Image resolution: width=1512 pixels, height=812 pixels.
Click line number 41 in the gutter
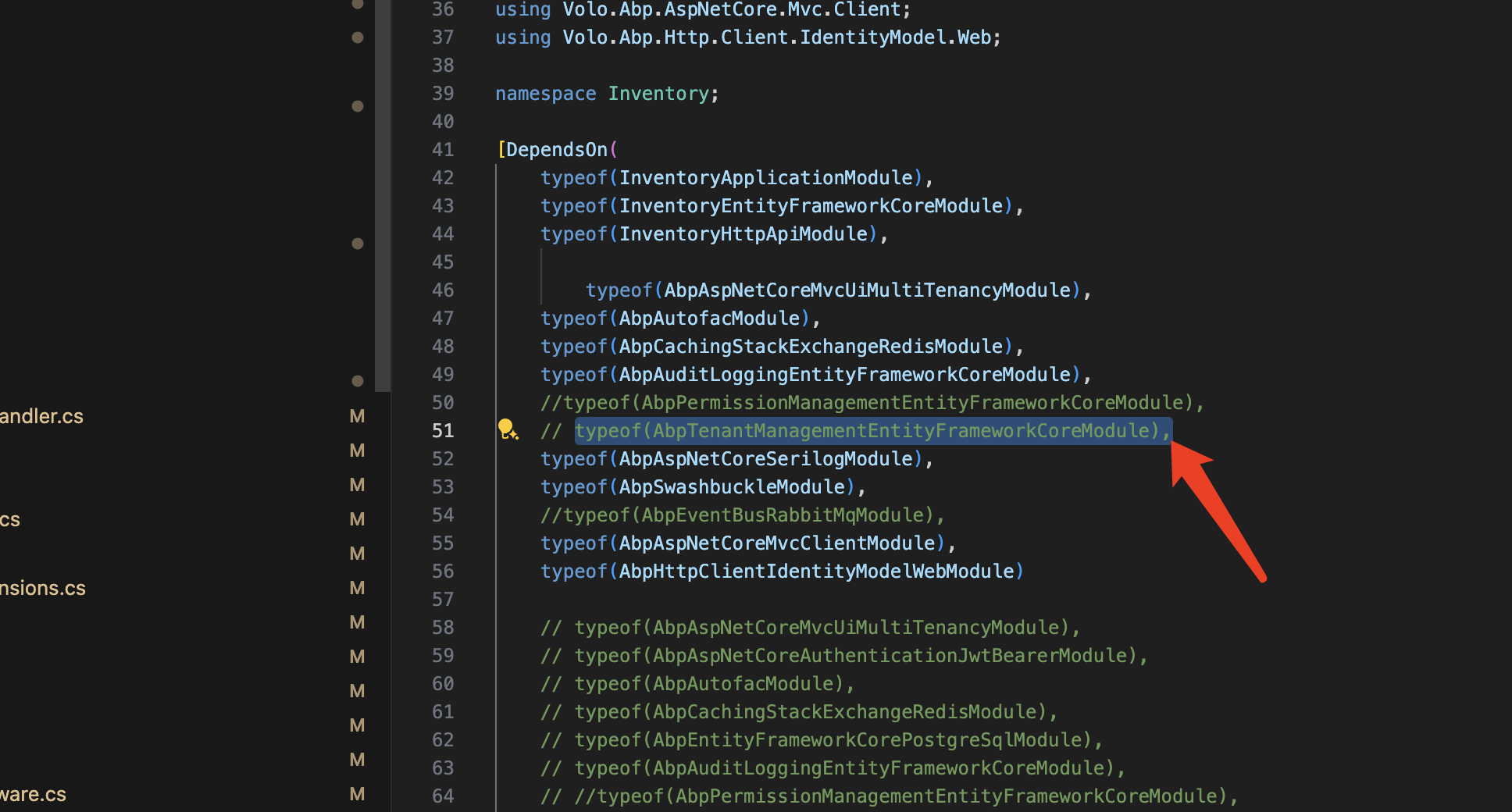(x=443, y=150)
